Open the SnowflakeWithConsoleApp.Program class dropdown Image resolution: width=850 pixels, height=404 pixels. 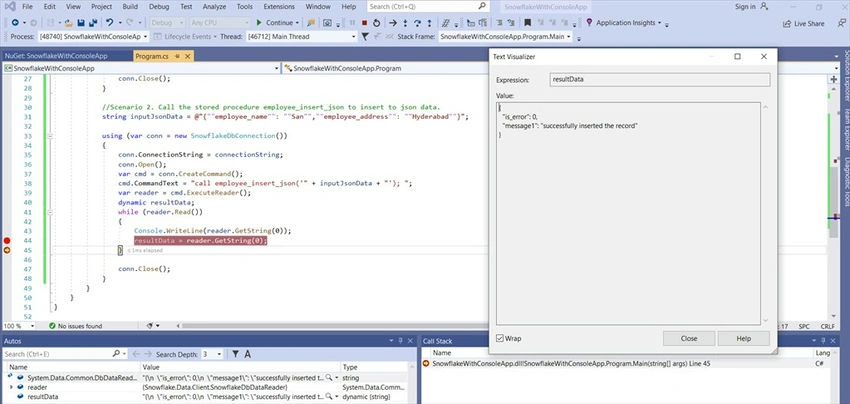384,68
